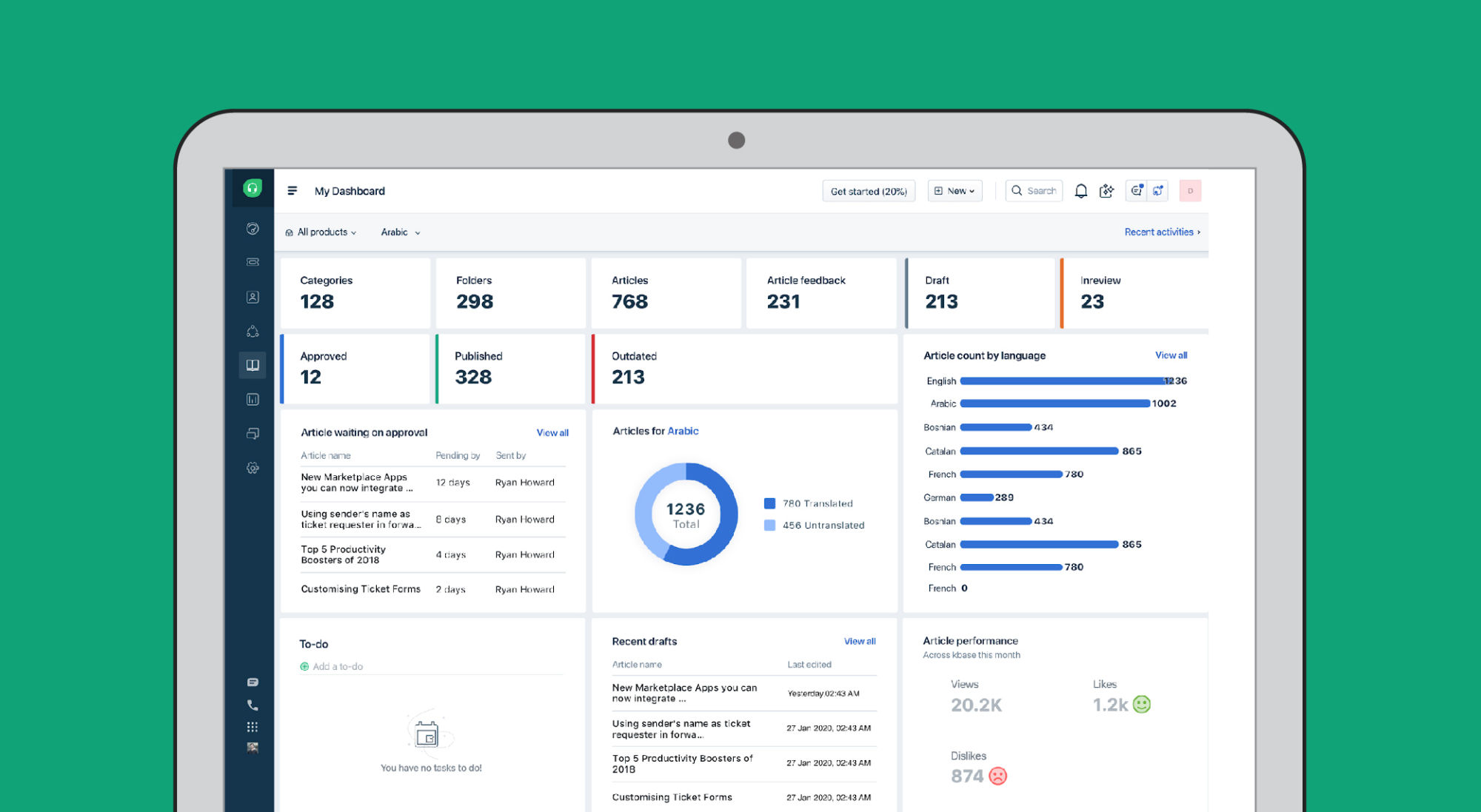View all in Article count by language
Viewport: 1481px width, 812px height.
click(1171, 355)
